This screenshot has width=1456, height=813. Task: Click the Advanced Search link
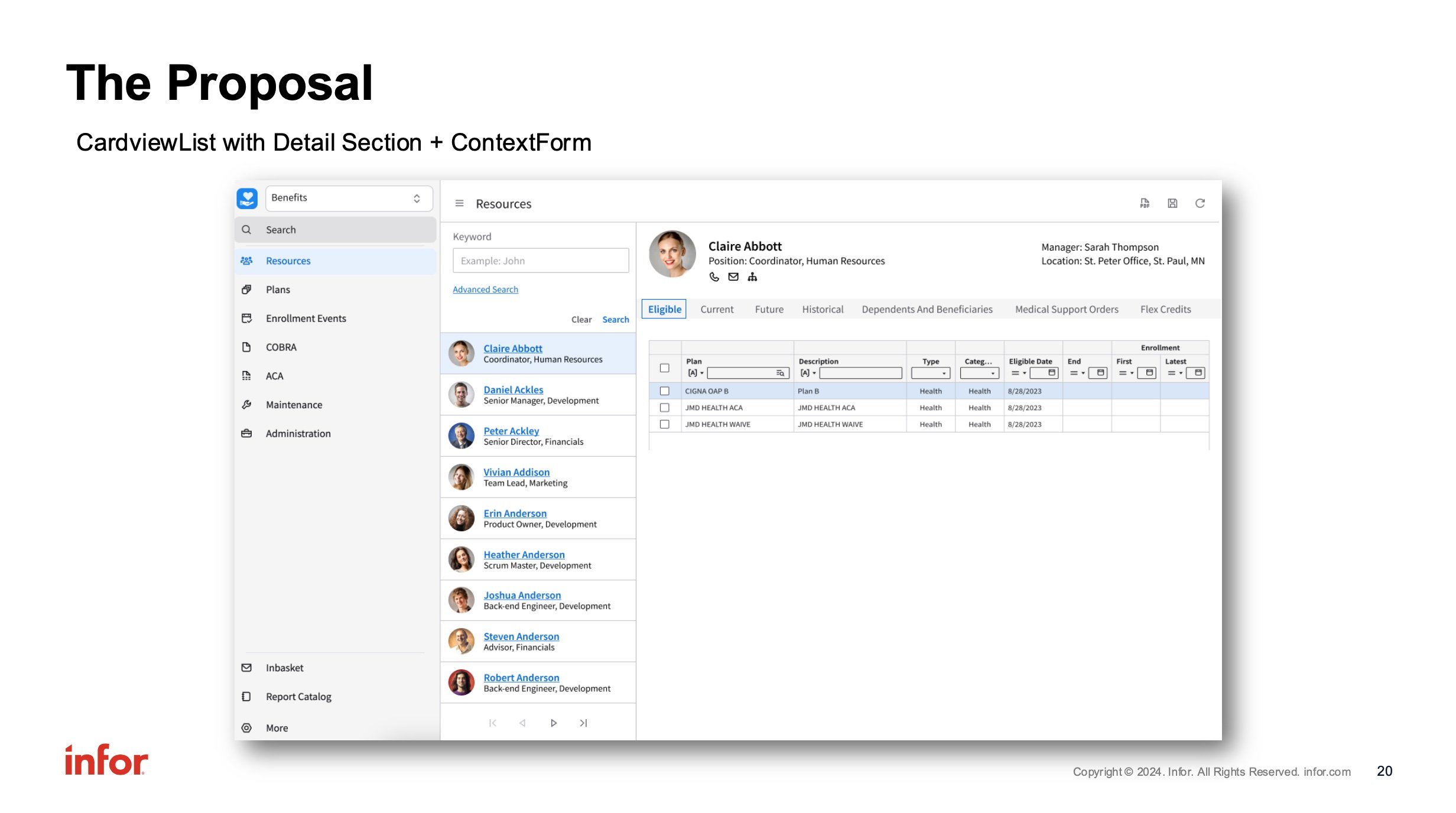[485, 290]
